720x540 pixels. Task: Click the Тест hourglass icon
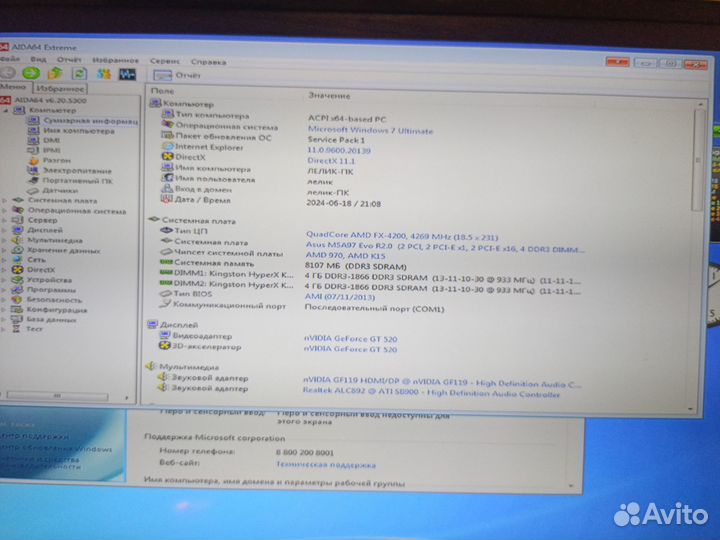tap(17, 329)
